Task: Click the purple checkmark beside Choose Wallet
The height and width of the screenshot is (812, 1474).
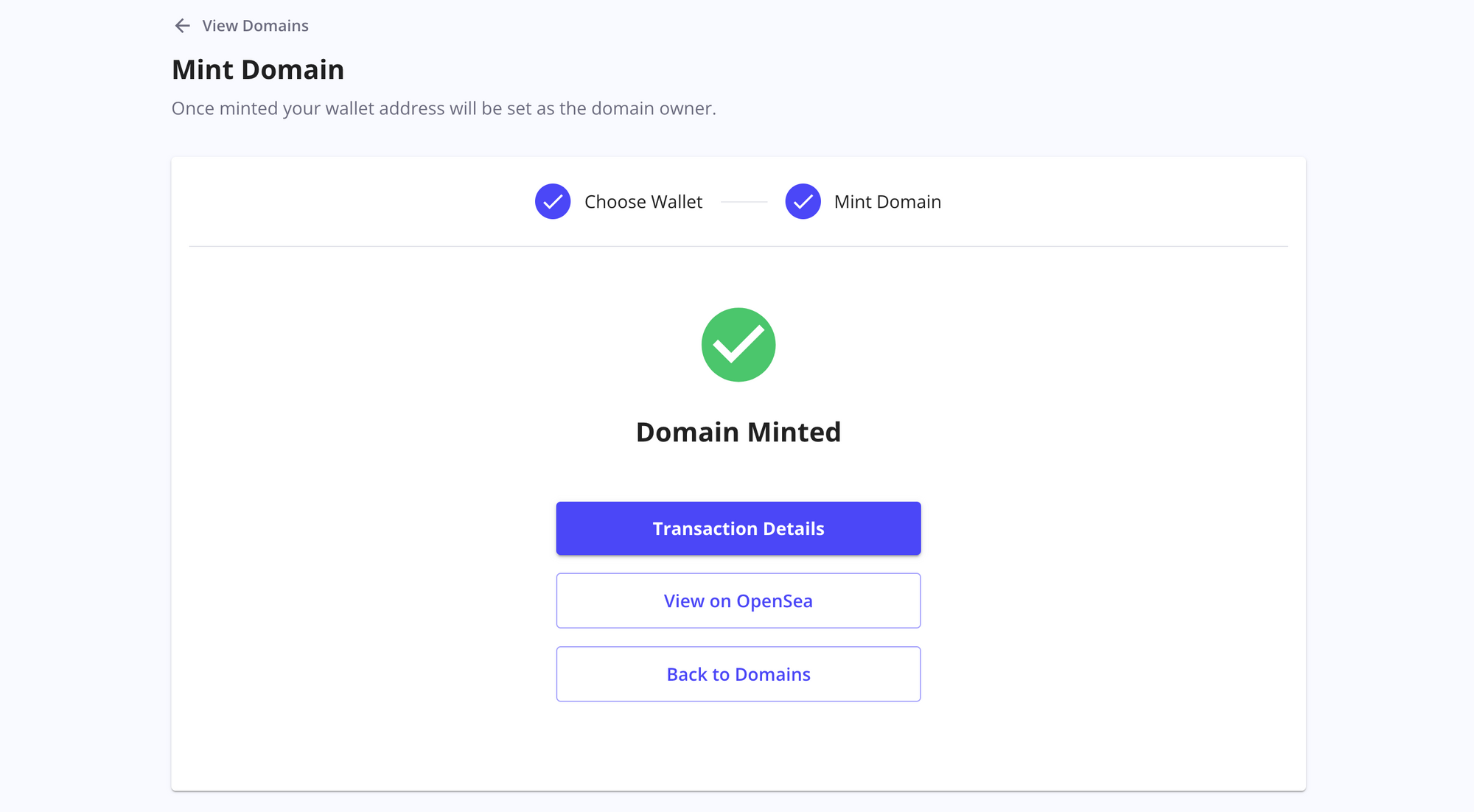Action: 552,200
